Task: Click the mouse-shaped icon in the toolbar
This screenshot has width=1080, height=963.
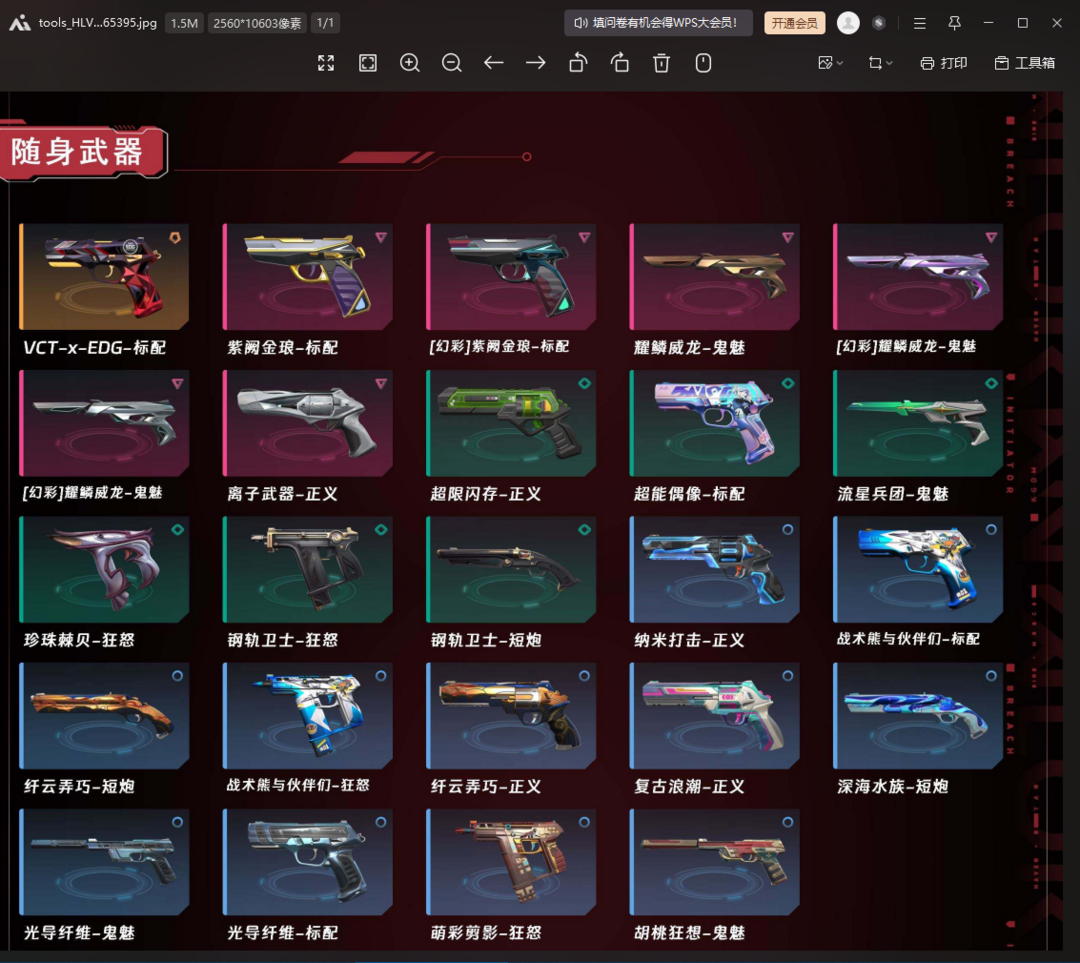Action: 703,63
